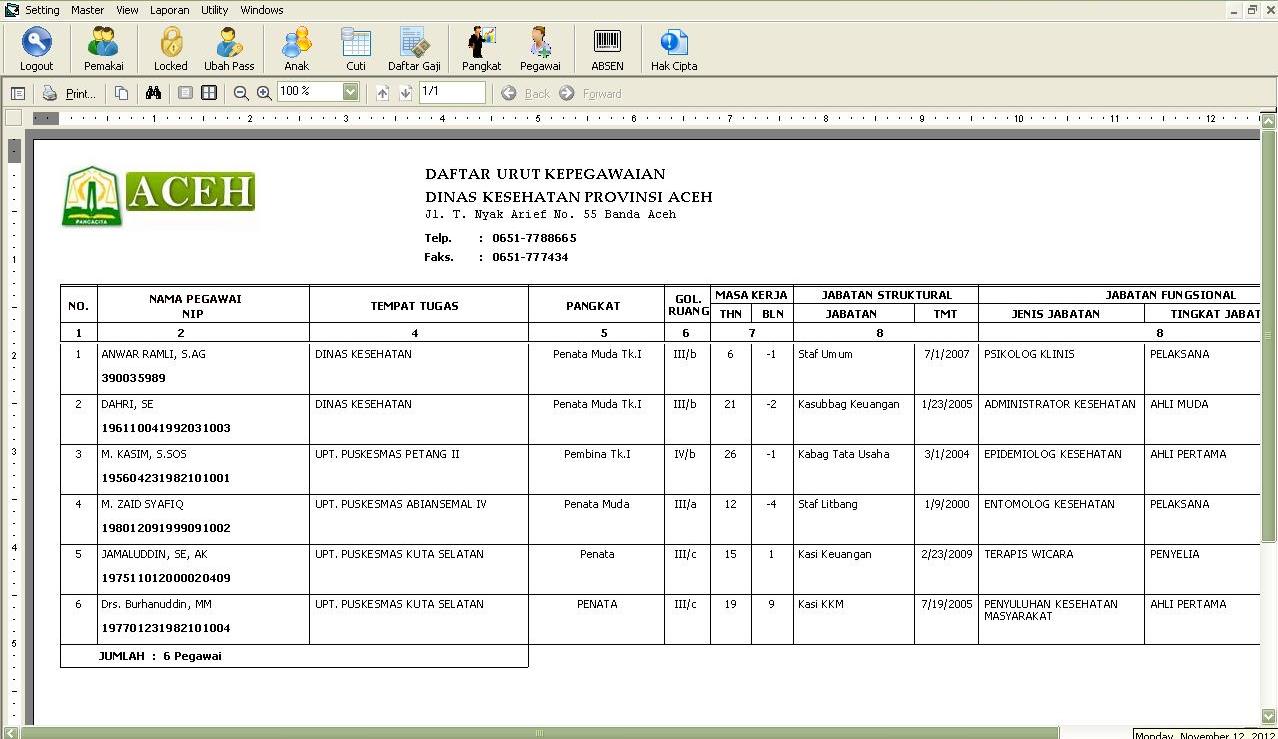Image resolution: width=1278 pixels, height=739 pixels.
Task: Click the name Drs. Burhanuddin, MM
Action: 158,604
